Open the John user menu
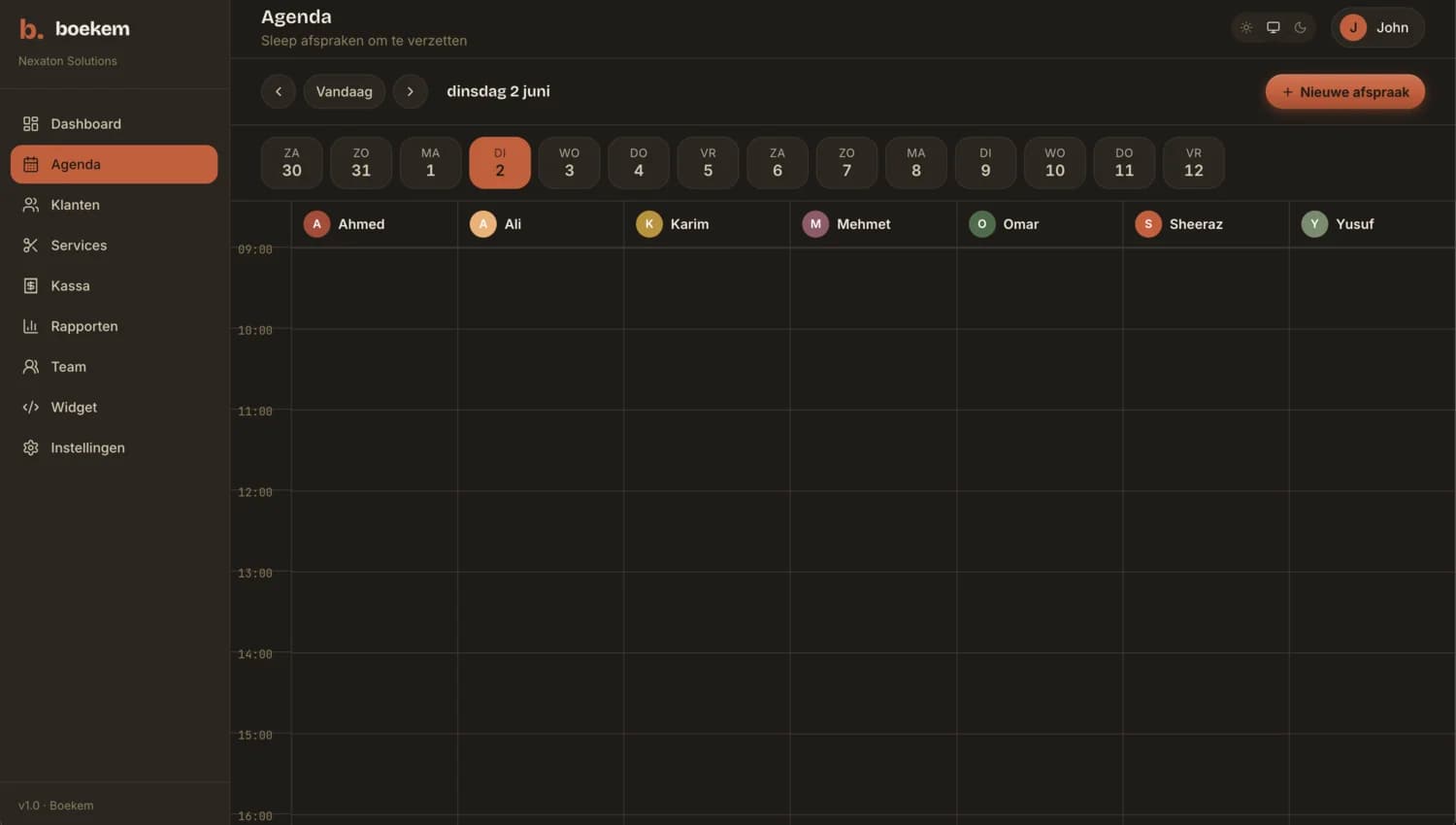 click(1378, 27)
